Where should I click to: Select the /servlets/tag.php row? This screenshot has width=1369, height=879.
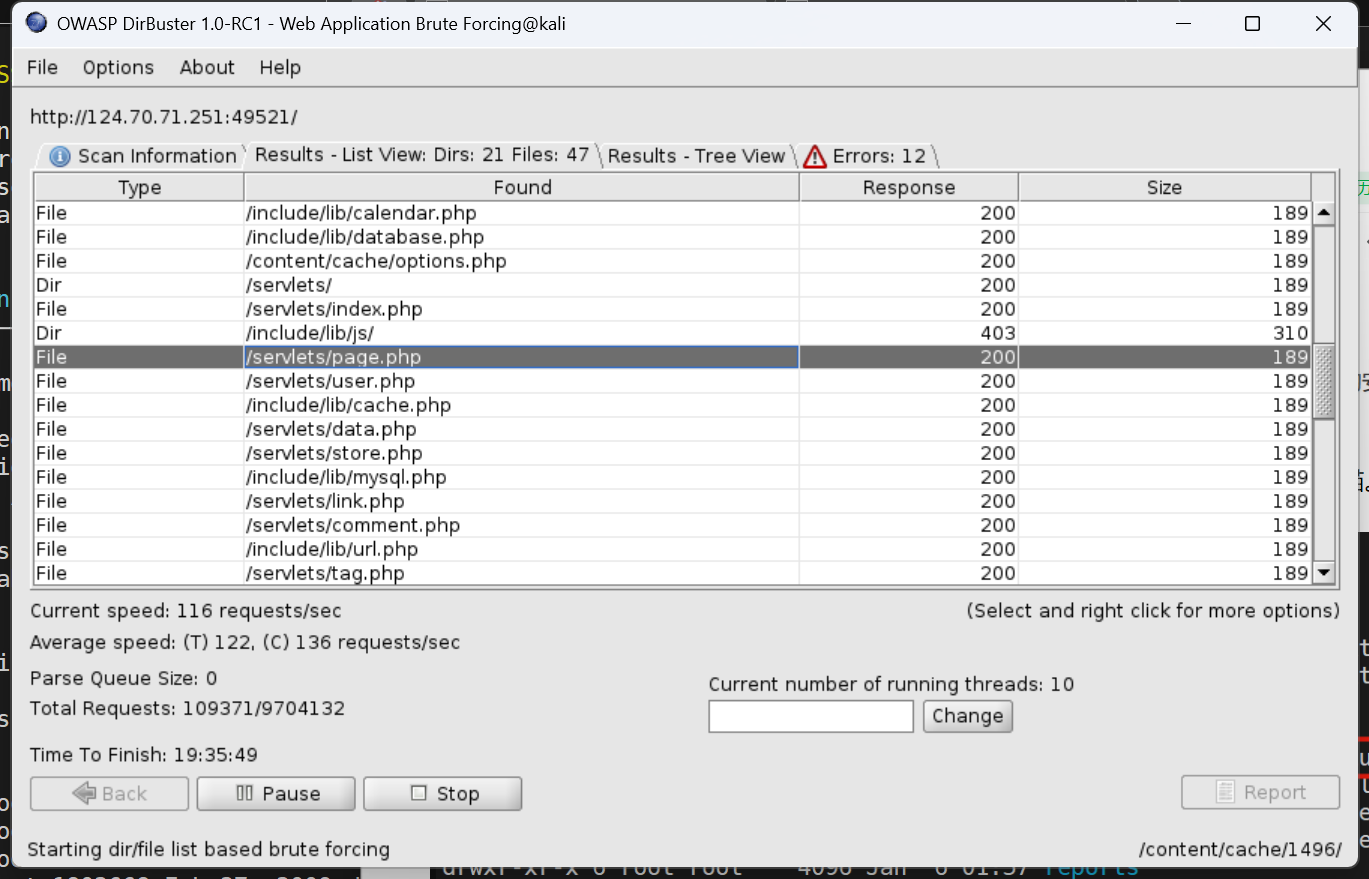tap(672, 573)
